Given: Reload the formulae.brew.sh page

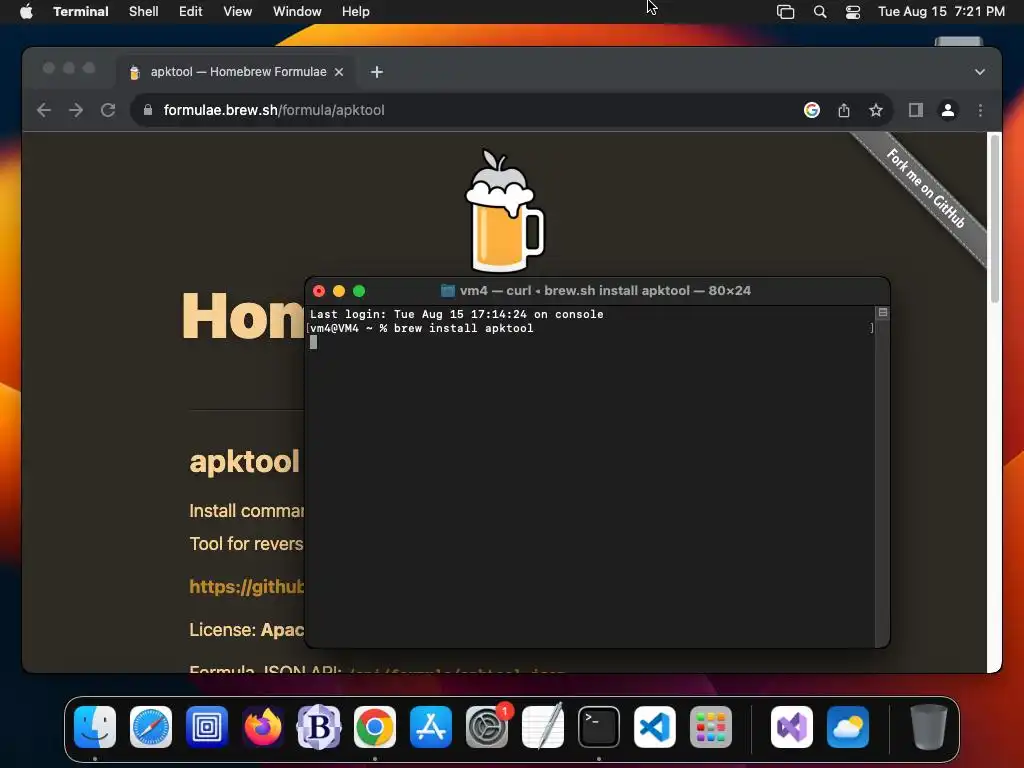Looking at the screenshot, I should (108, 110).
